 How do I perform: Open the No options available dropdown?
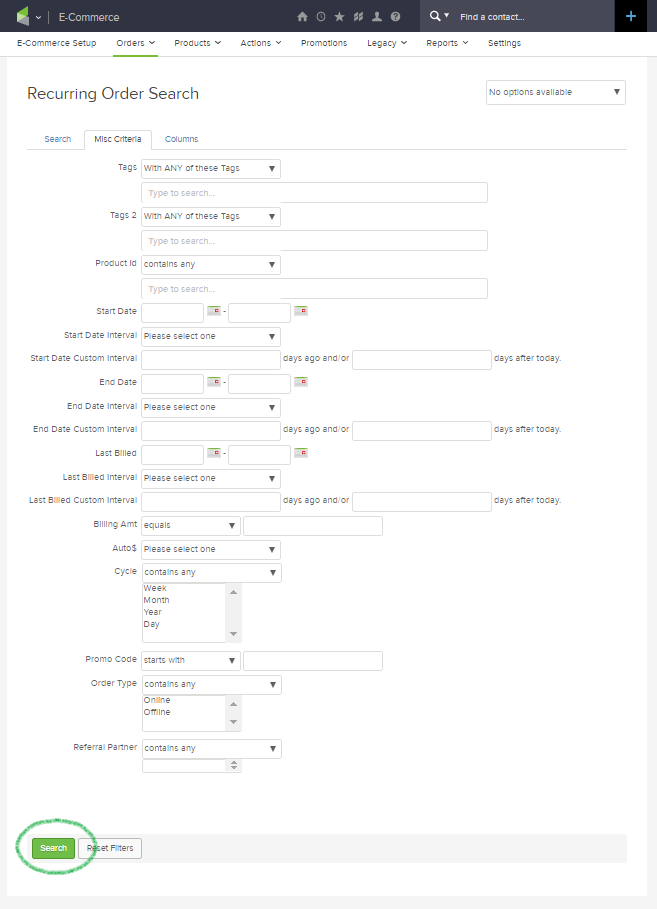pyautogui.click(x=556, y=93)
